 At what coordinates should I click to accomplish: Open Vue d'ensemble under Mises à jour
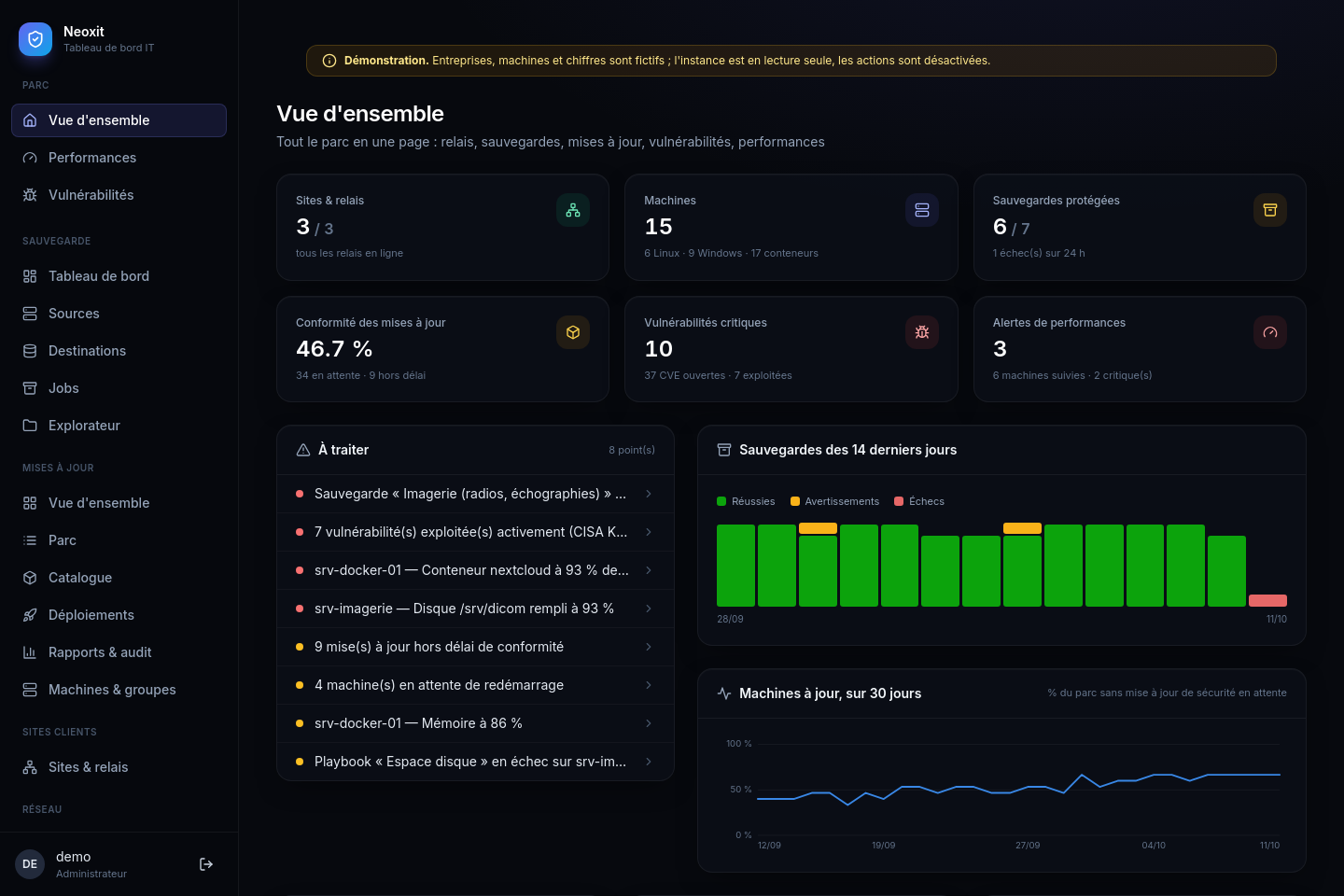point(119,503)
